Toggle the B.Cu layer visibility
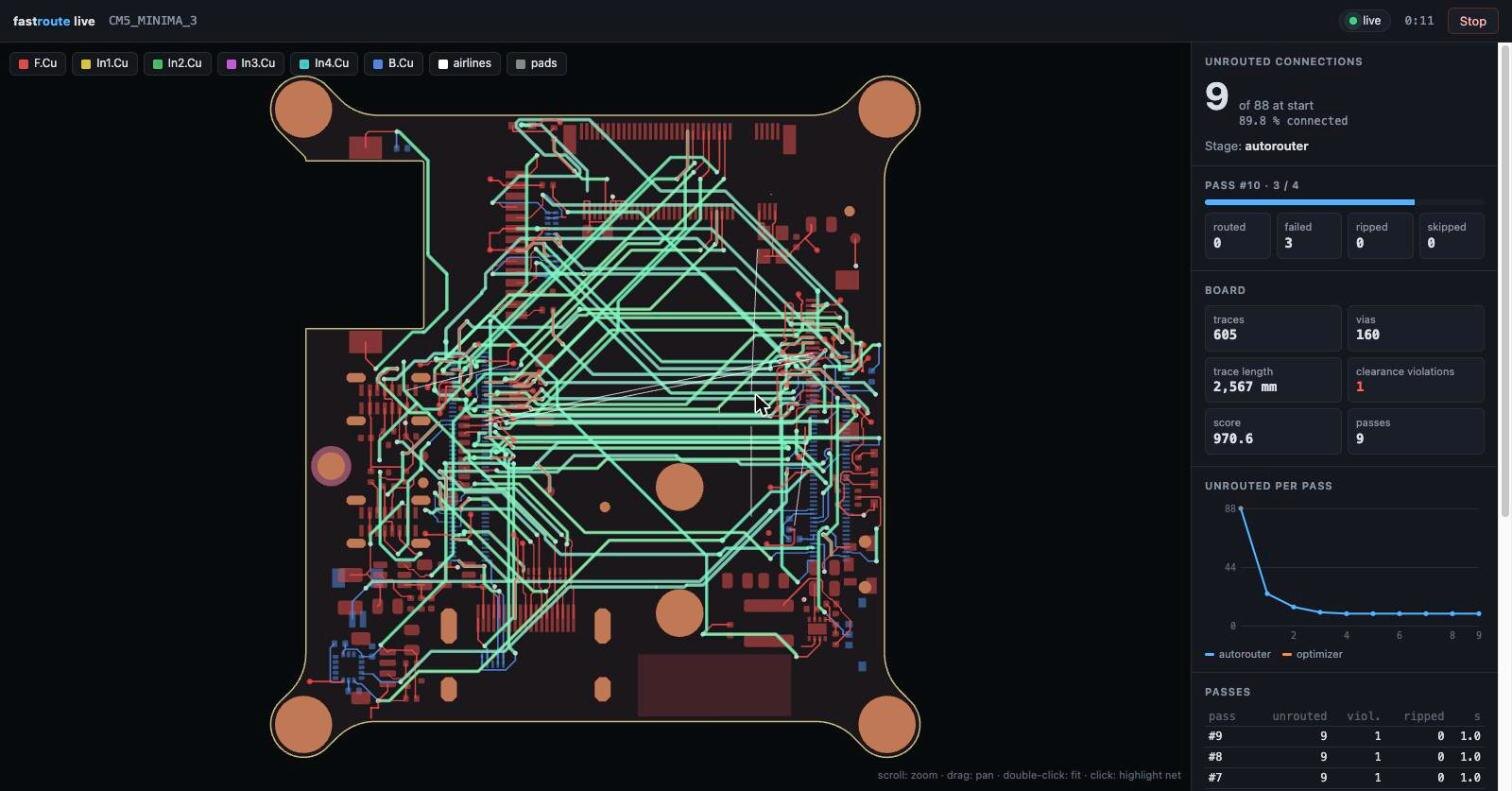Screen dimensions: 1512x791 click(x=393, y=63)
